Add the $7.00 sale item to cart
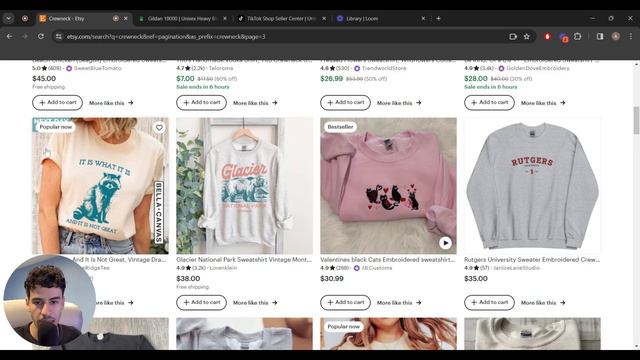 pyautogui.click(x=202, y=102)
